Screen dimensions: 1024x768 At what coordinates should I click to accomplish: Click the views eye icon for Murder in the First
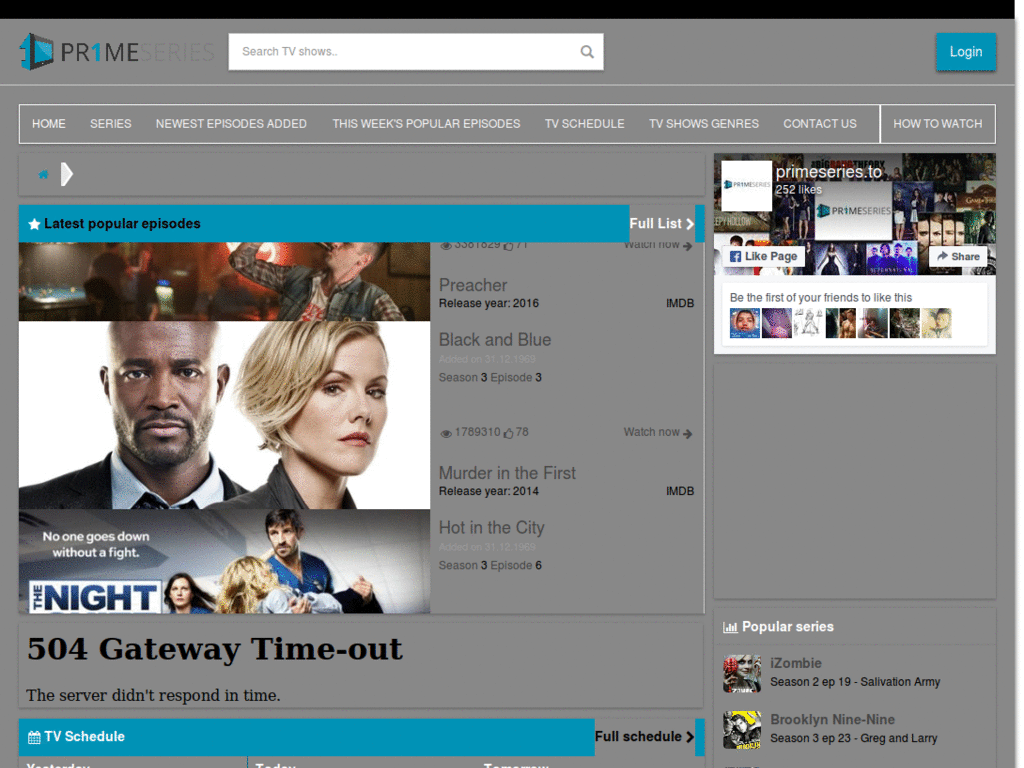coord(446,433)
